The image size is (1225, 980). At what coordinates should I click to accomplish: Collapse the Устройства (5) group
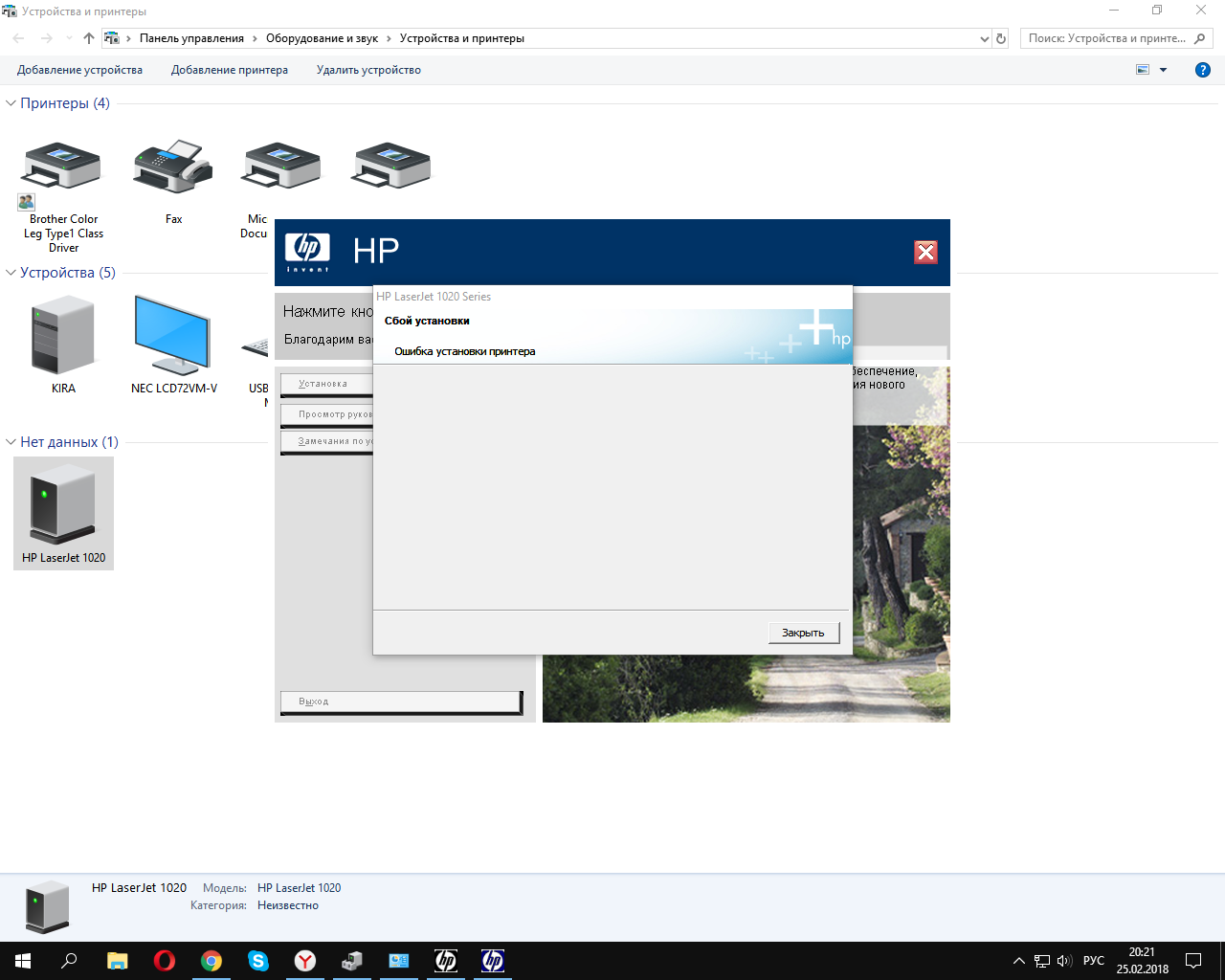coord(11,273)
